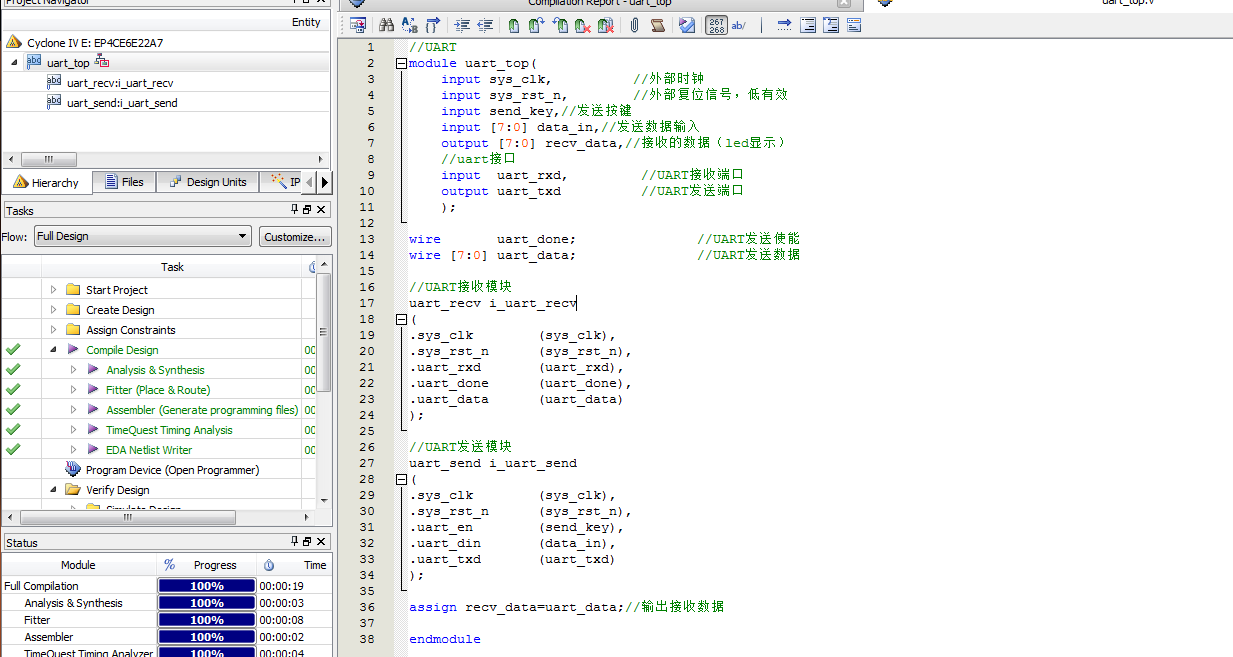
Task: Click the toggle bookmark icon
Action: 513,25
